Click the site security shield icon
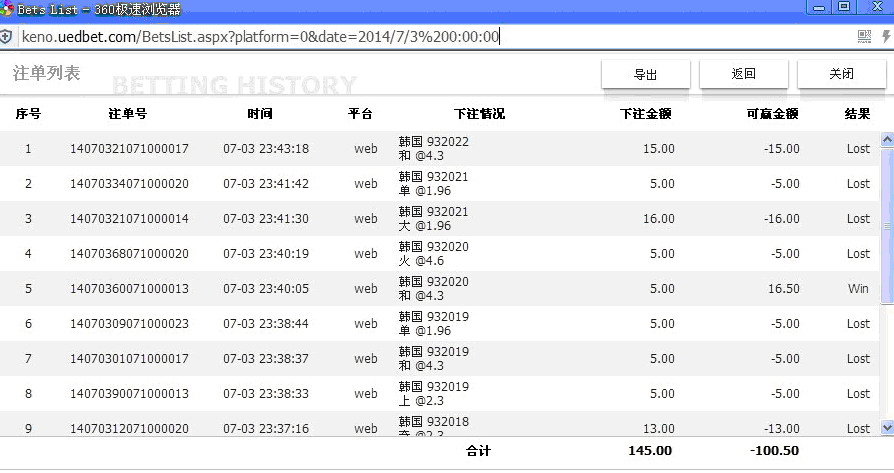Image resolution: width=894 pixels, height=473 pixels. 6,37
